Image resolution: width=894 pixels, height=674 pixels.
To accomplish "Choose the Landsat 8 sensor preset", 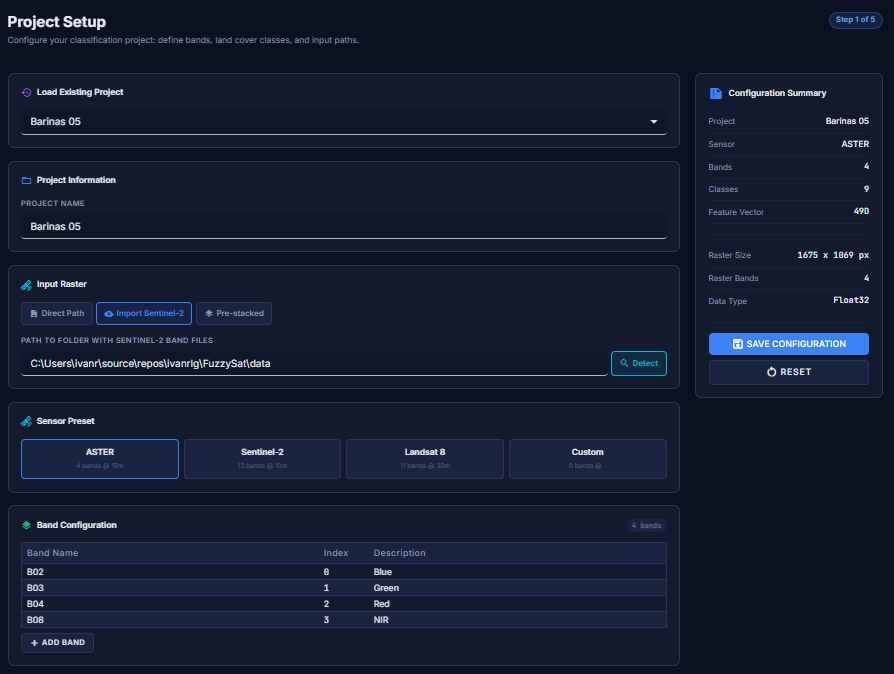I will (424, 459).
